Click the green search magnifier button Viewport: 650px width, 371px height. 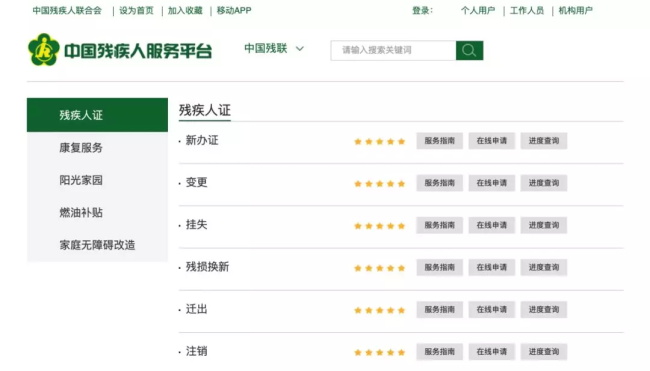469,51
